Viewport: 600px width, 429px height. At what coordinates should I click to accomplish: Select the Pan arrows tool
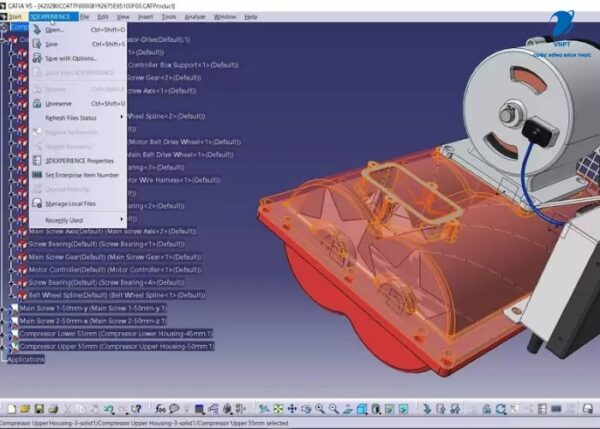292,409
